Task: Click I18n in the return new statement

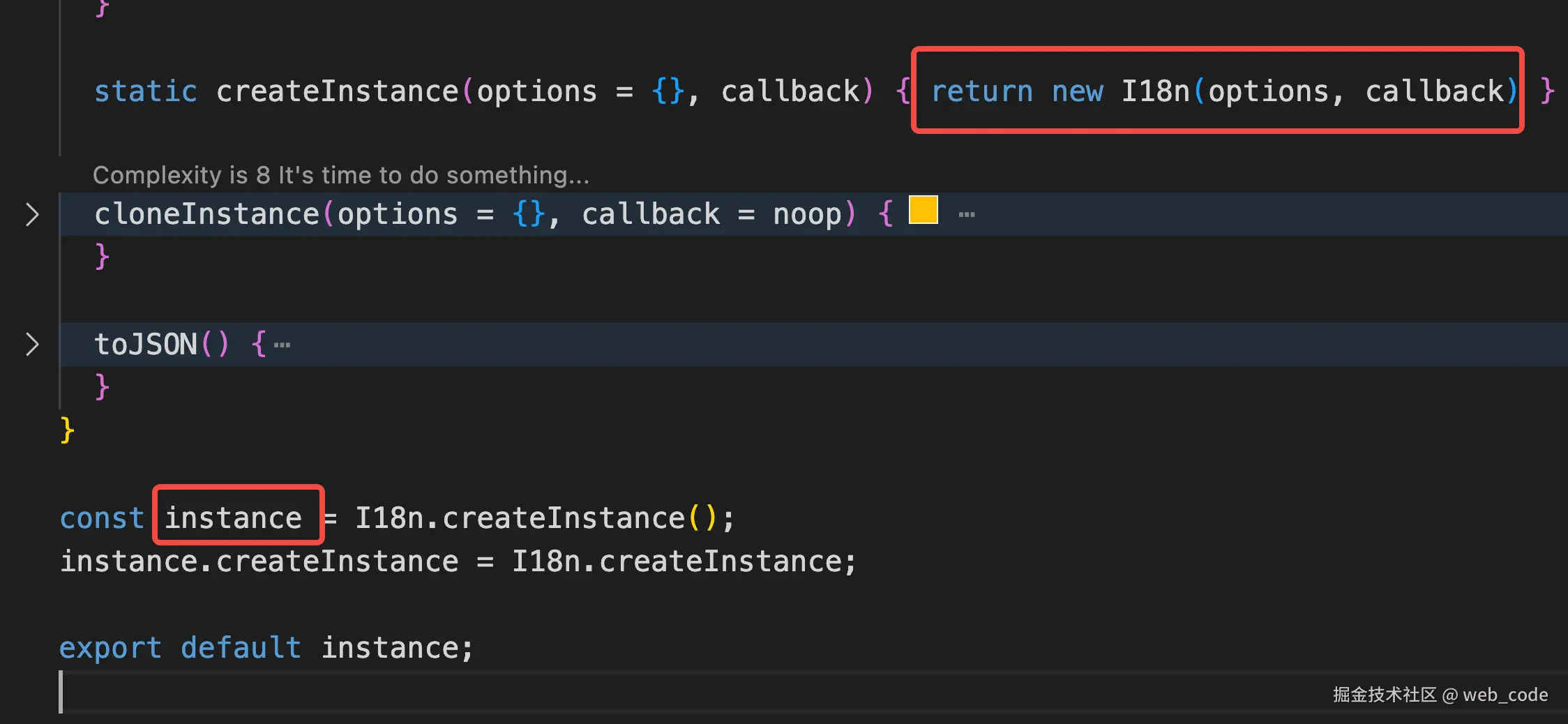Action: pos(1155,91)
